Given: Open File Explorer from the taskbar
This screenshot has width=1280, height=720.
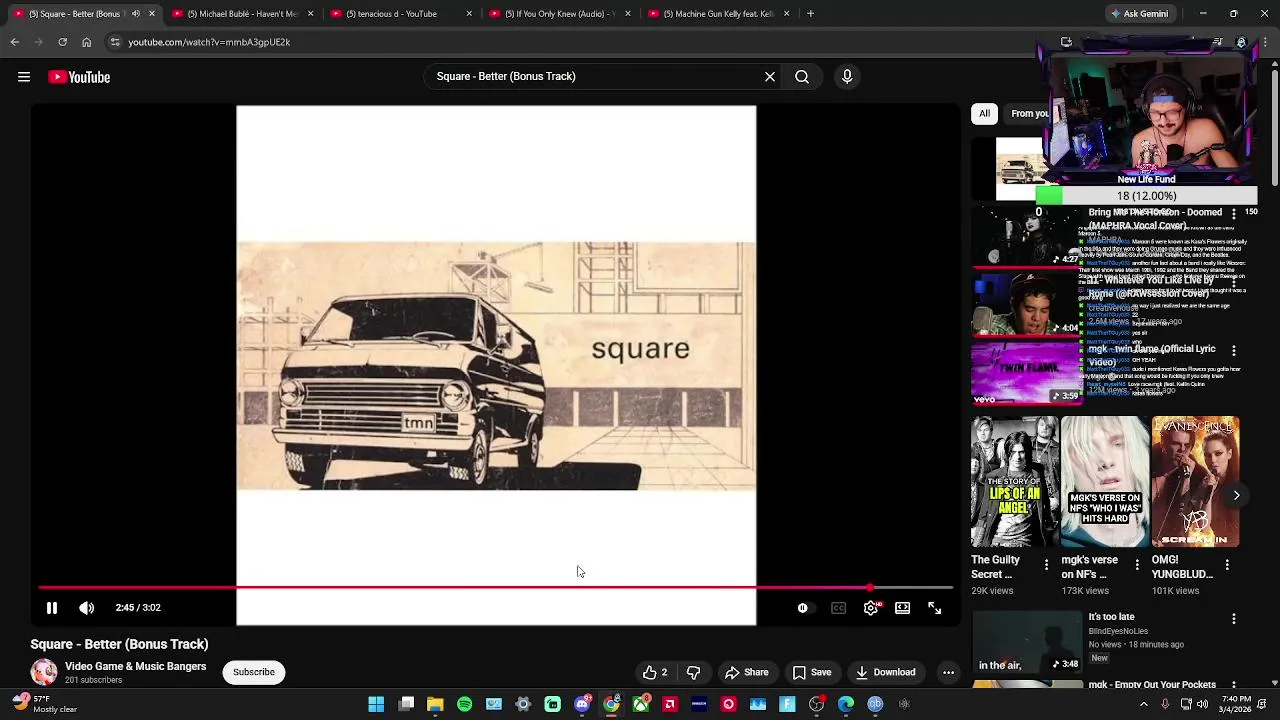Looking at the screenshot, I should coord(435,704).
